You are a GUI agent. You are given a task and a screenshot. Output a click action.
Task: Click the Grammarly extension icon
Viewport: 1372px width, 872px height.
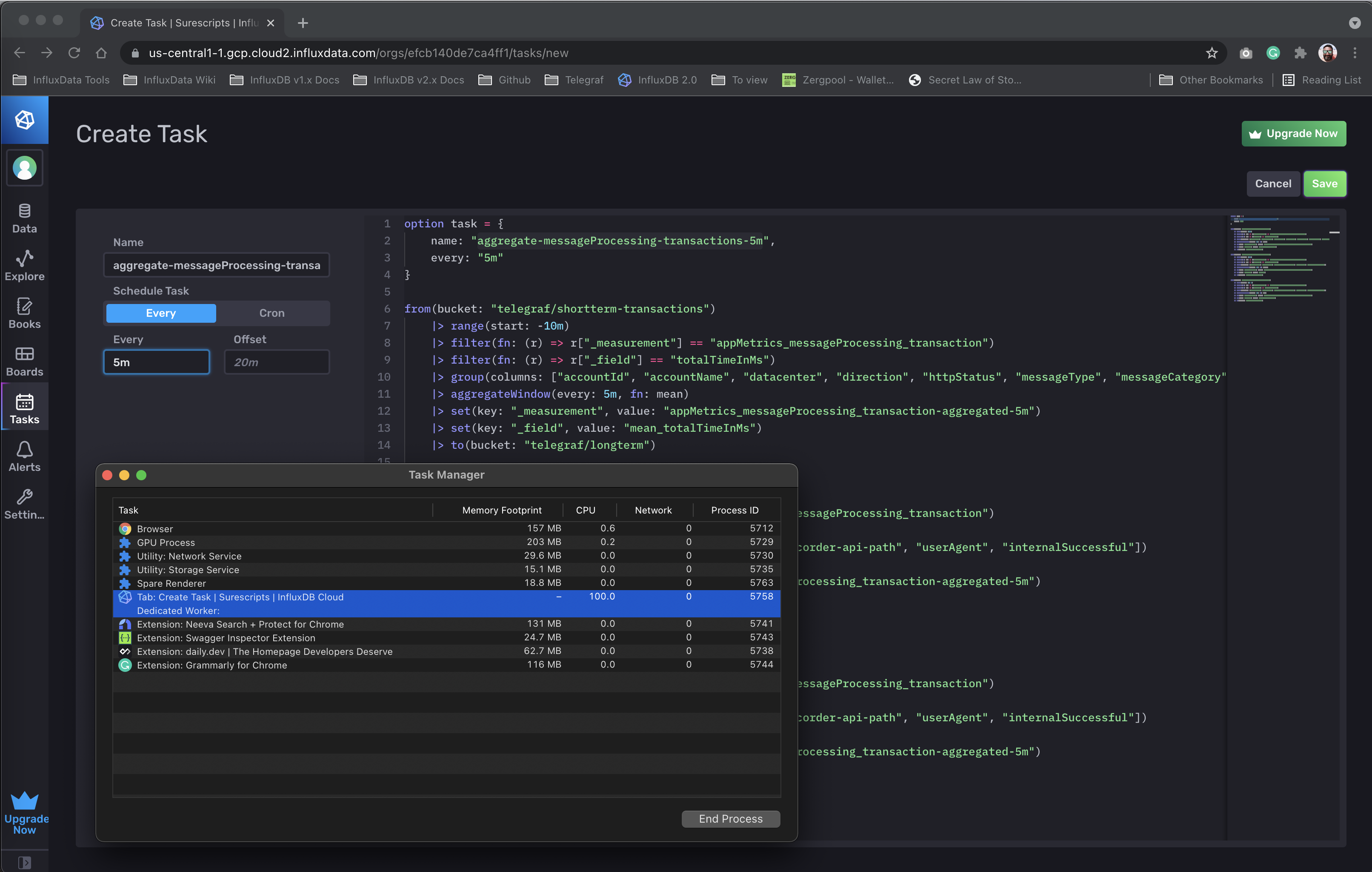[x=1273, y=52]
